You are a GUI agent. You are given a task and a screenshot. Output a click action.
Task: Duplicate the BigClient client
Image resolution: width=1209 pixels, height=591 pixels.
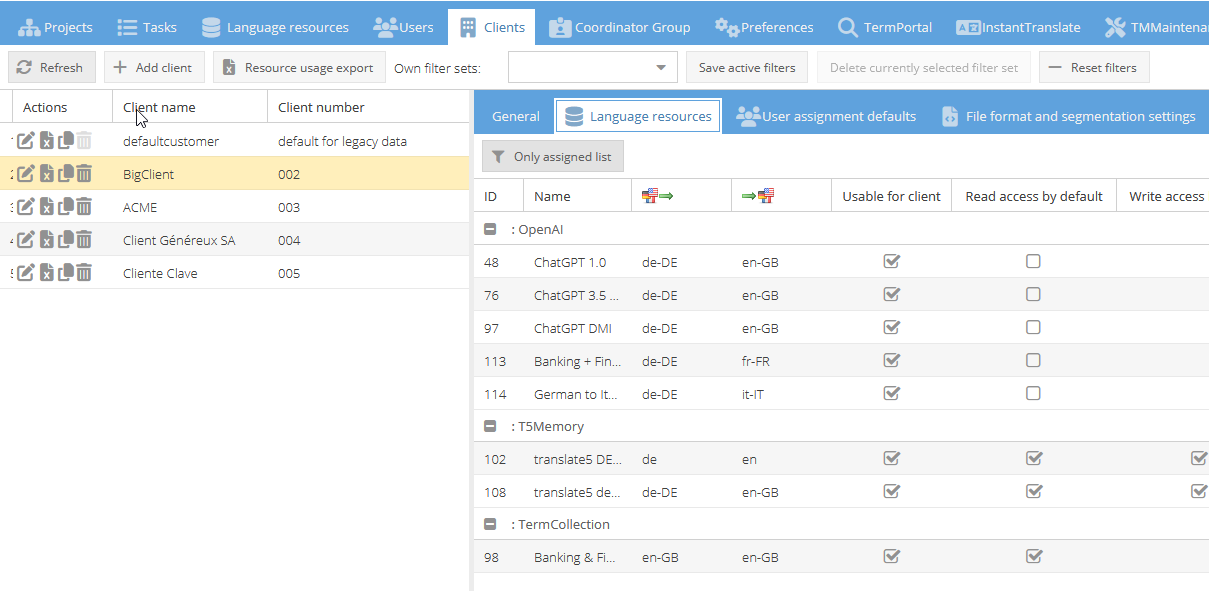(x=66, y=174)
